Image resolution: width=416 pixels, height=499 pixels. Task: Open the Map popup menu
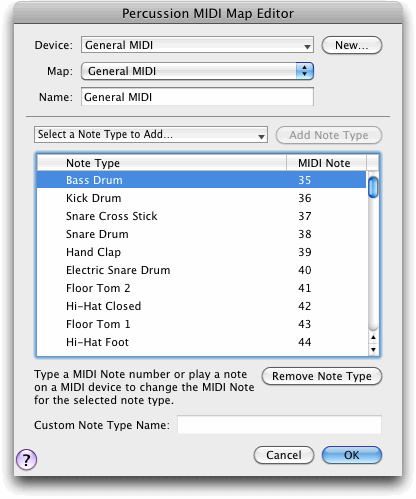coord(197,71)
